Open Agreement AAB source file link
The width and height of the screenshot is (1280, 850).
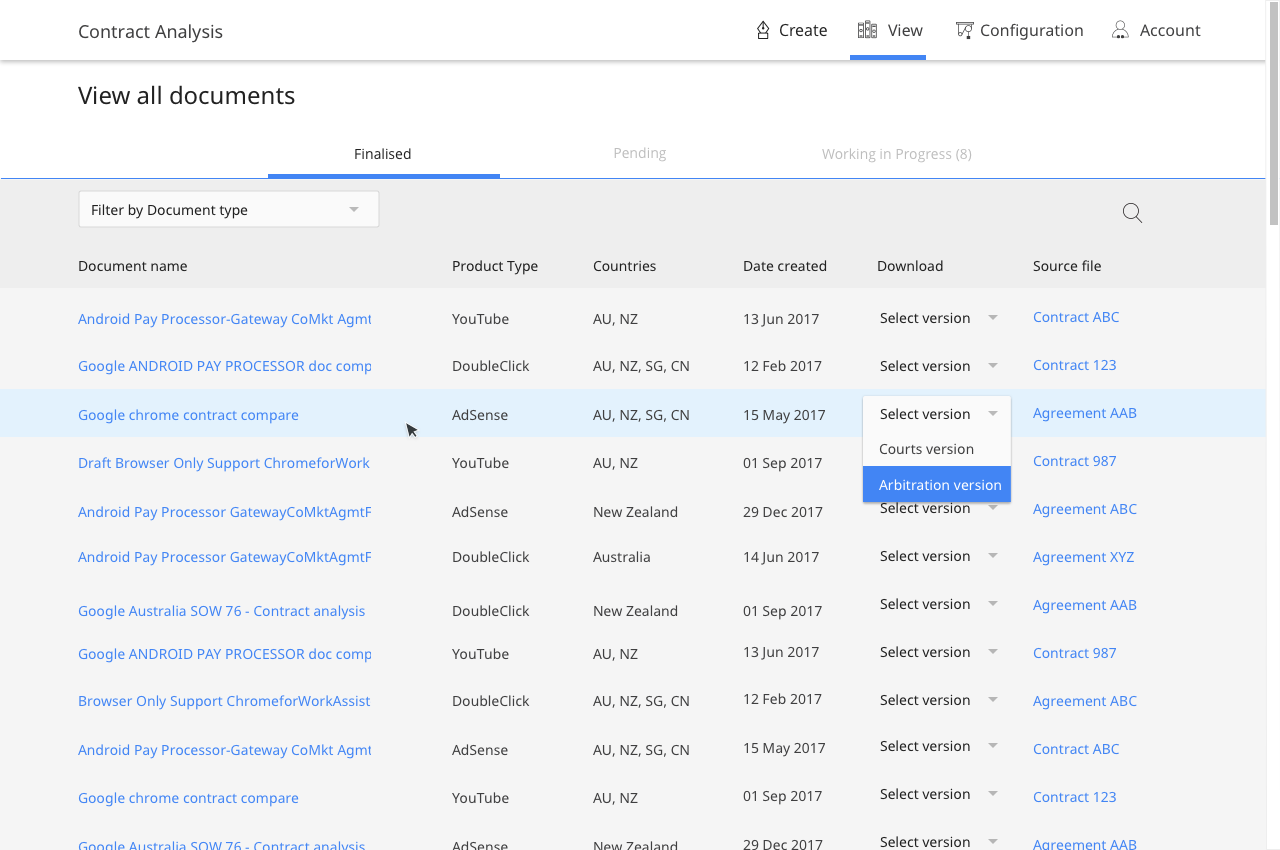pos(1084,413)
